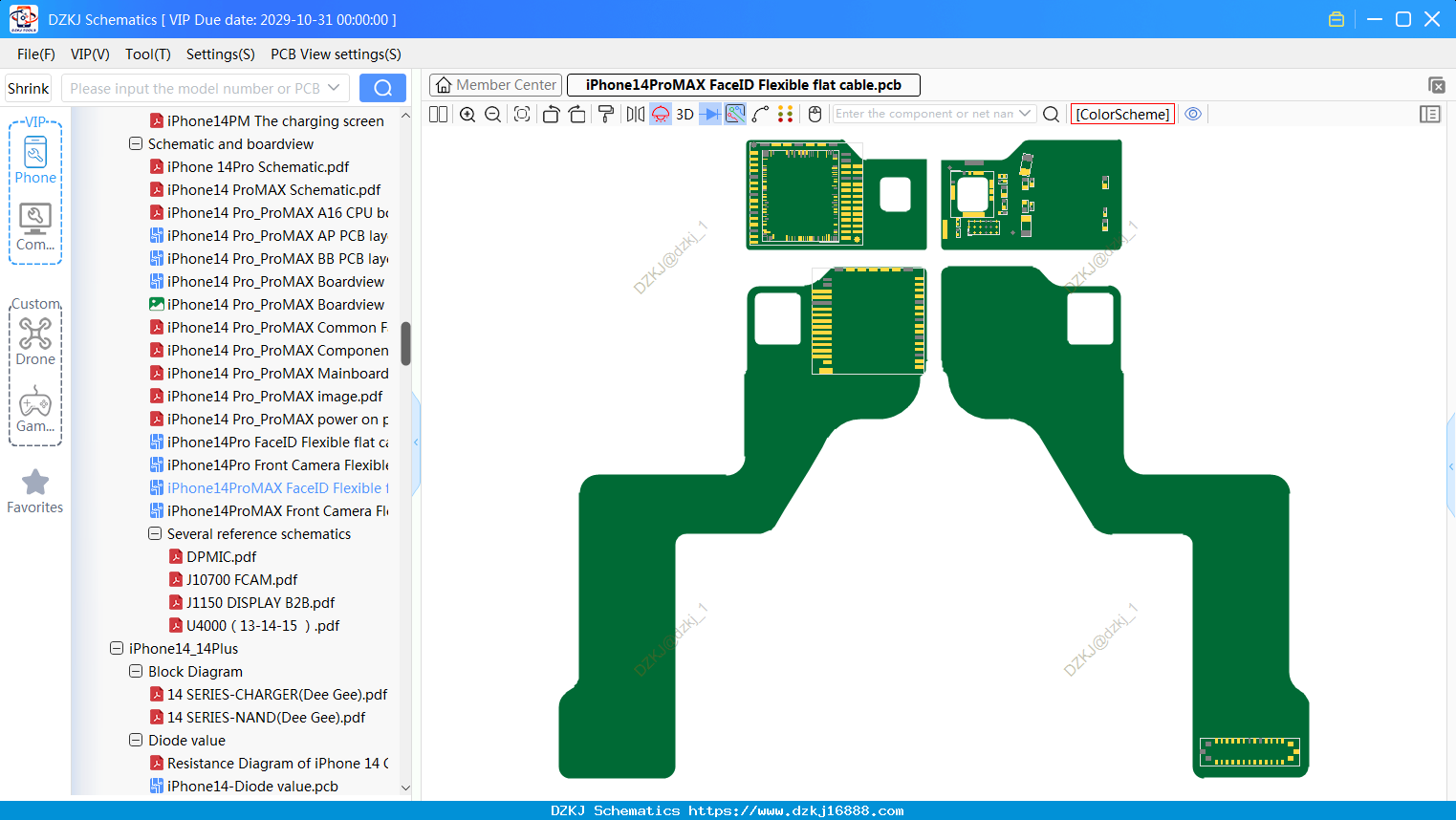Click the fit-to-screen icon
The image size is (1456, 820).
[521, 114]
